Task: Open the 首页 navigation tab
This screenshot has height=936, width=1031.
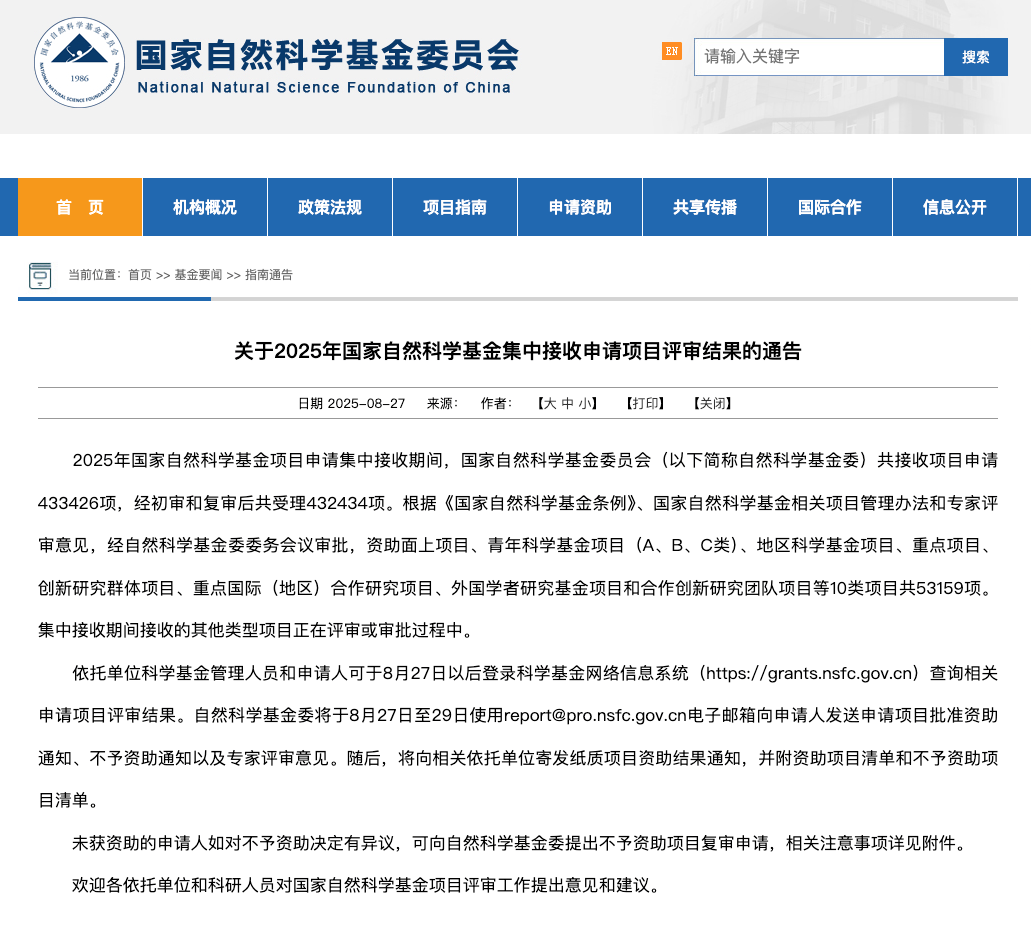Action: (x=80, y=207)
